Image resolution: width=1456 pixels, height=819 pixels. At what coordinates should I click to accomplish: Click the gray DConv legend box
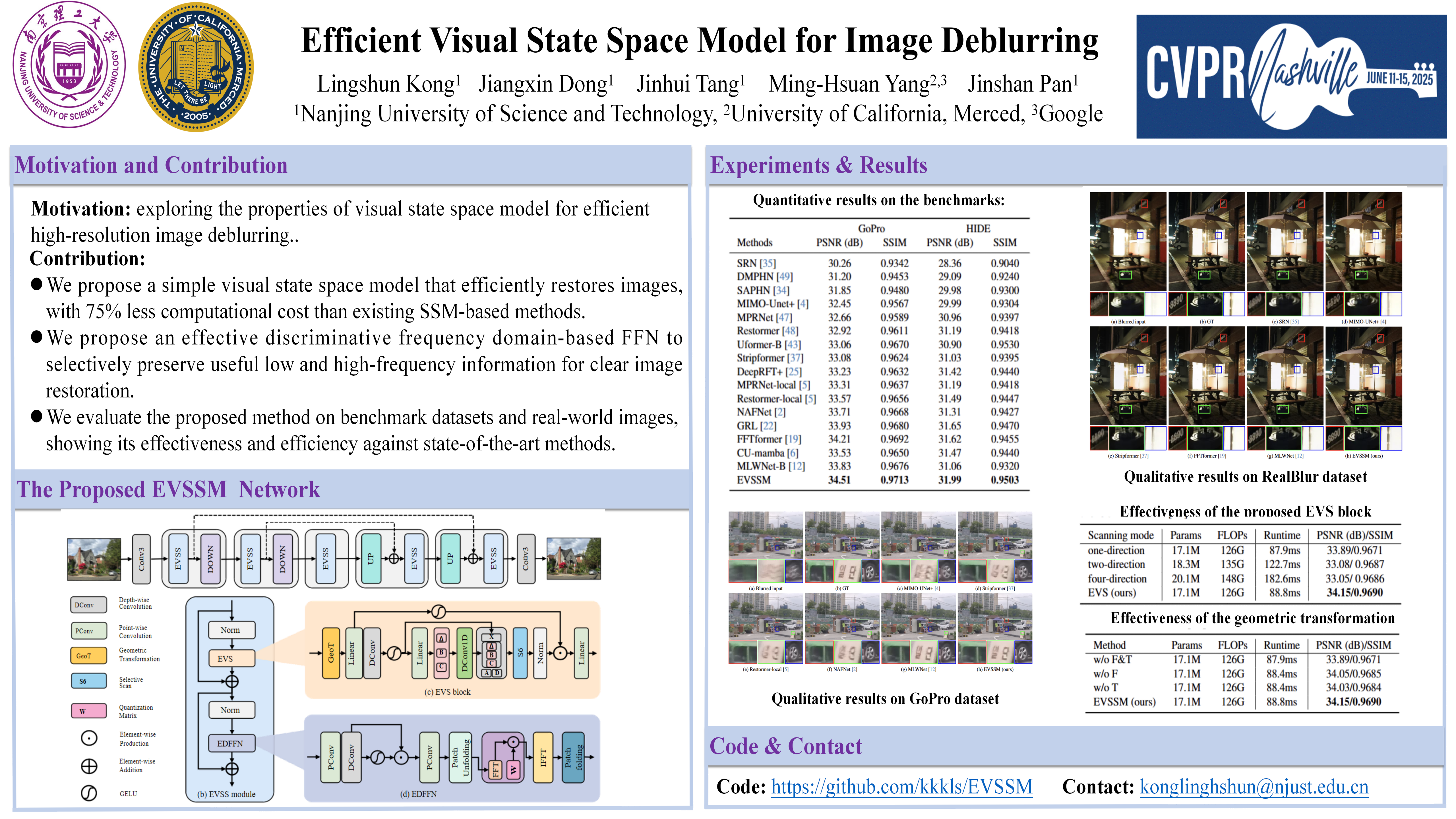point(88,605)
